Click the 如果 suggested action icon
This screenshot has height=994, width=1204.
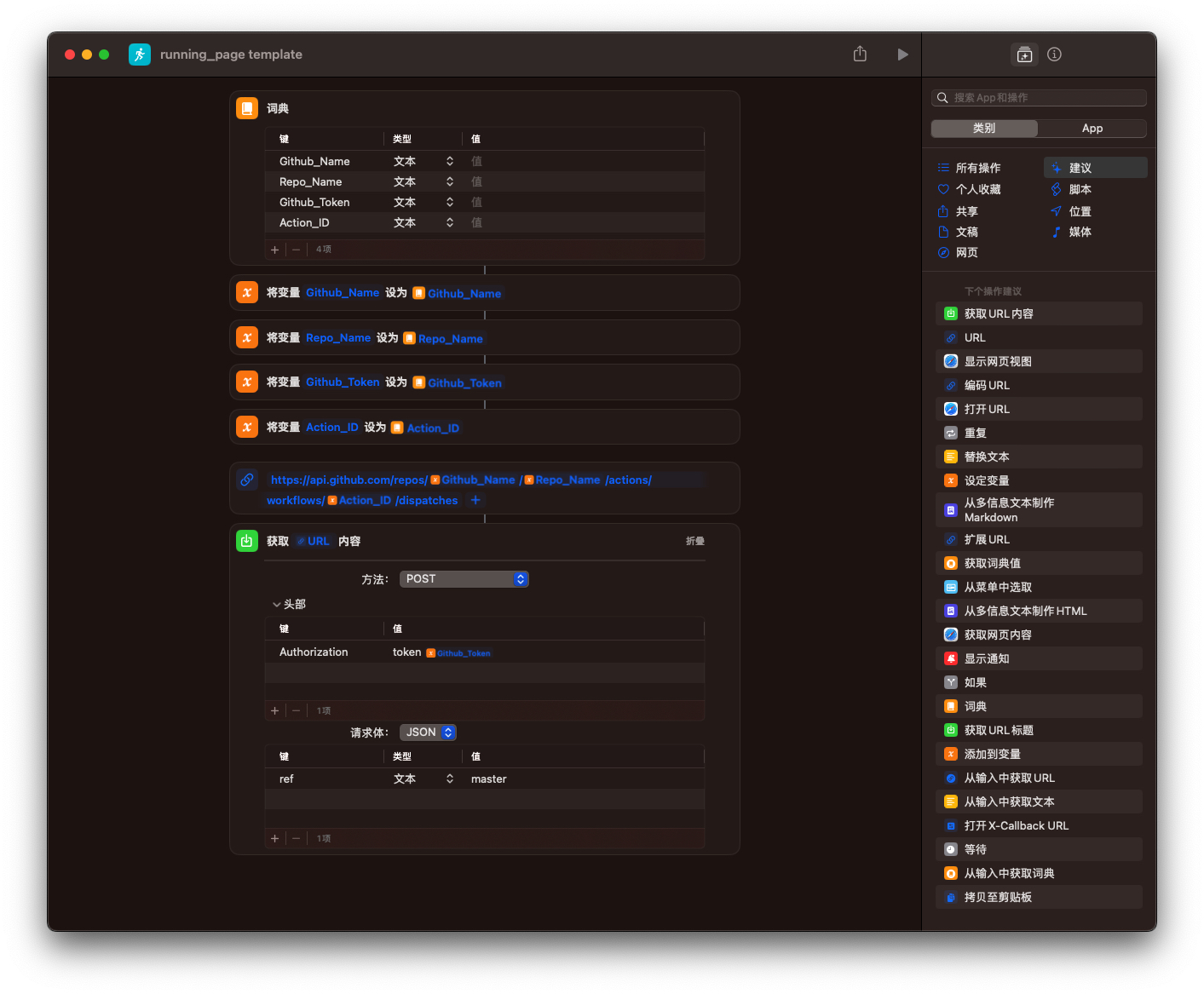[951, 682]
